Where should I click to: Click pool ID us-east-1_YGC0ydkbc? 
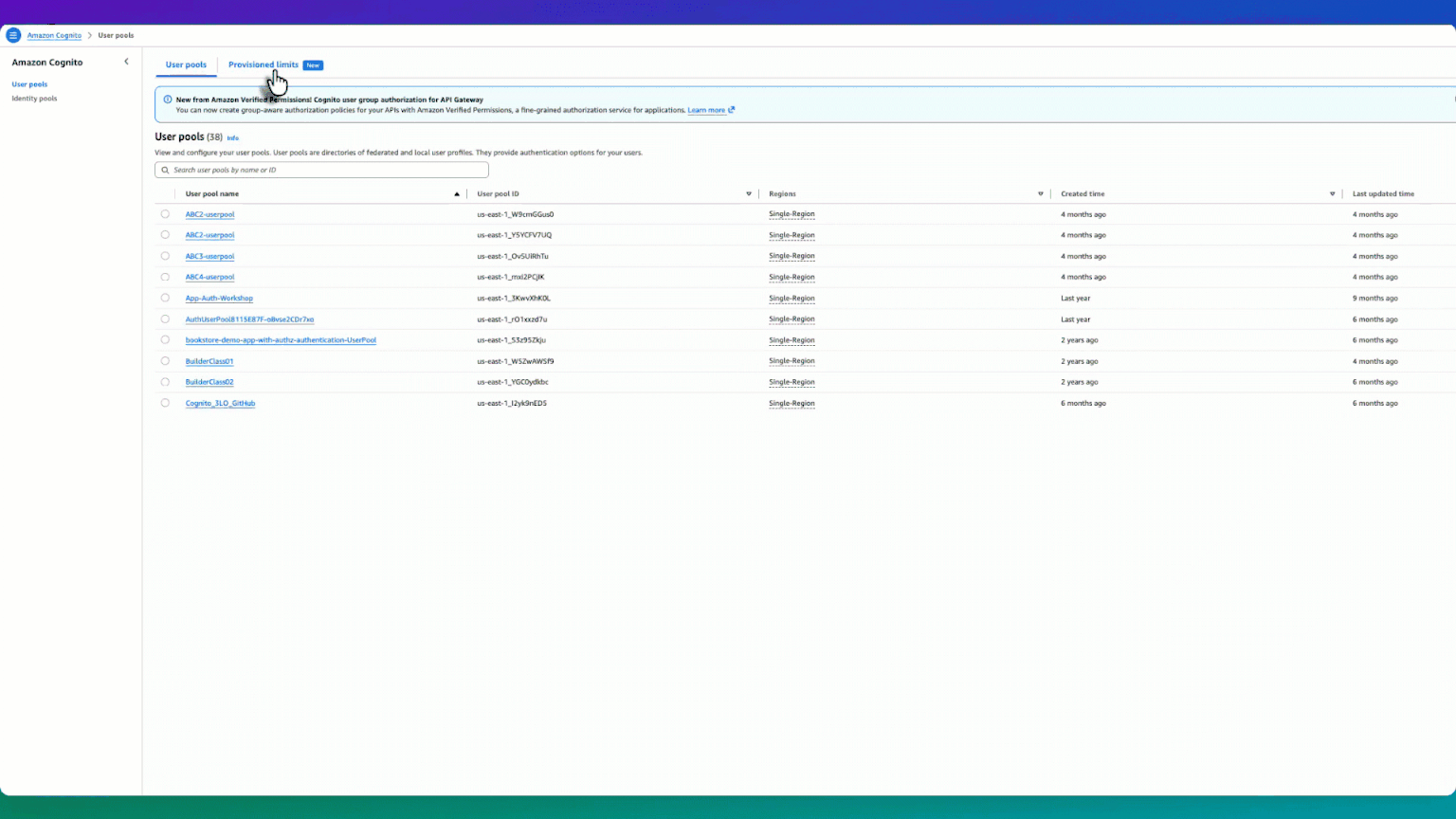(512, 382)
